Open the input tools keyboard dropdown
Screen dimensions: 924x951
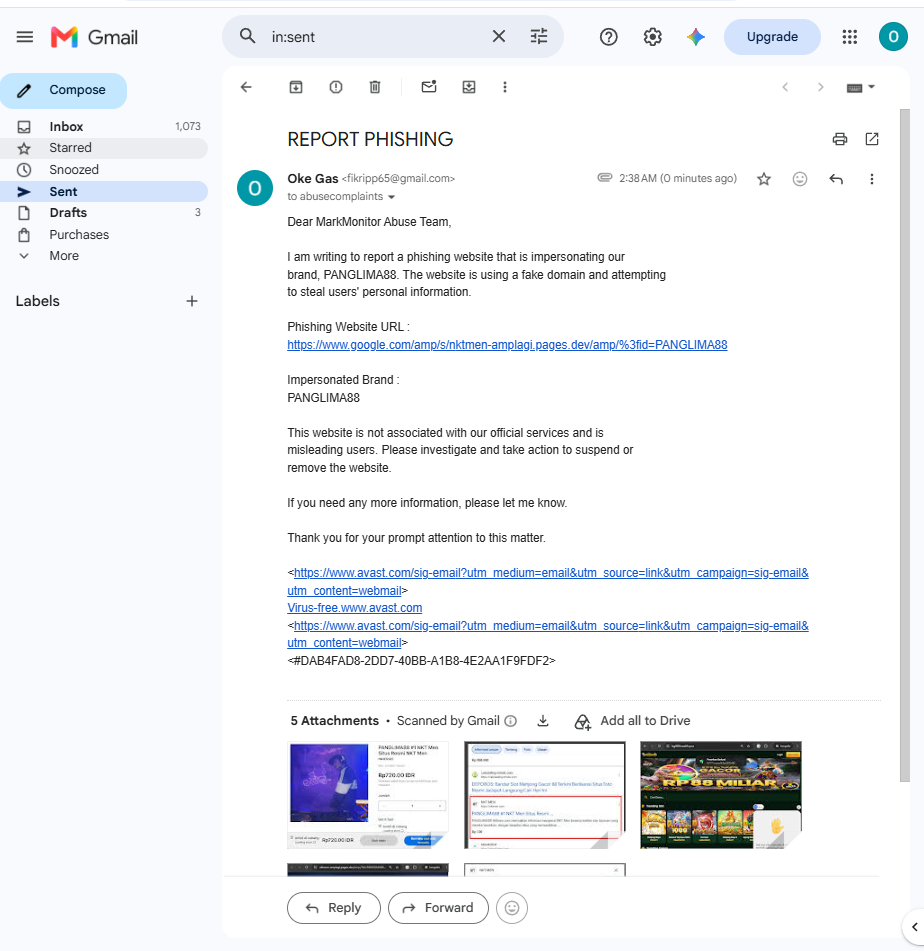point(860,87)
